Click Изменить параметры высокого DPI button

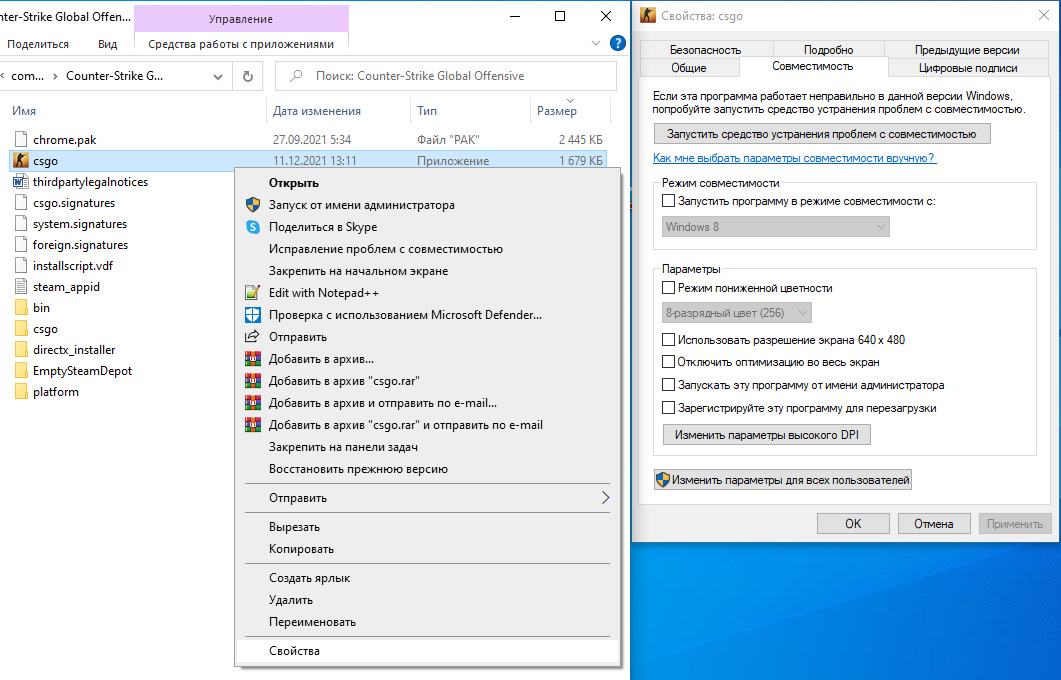[767, 435]
